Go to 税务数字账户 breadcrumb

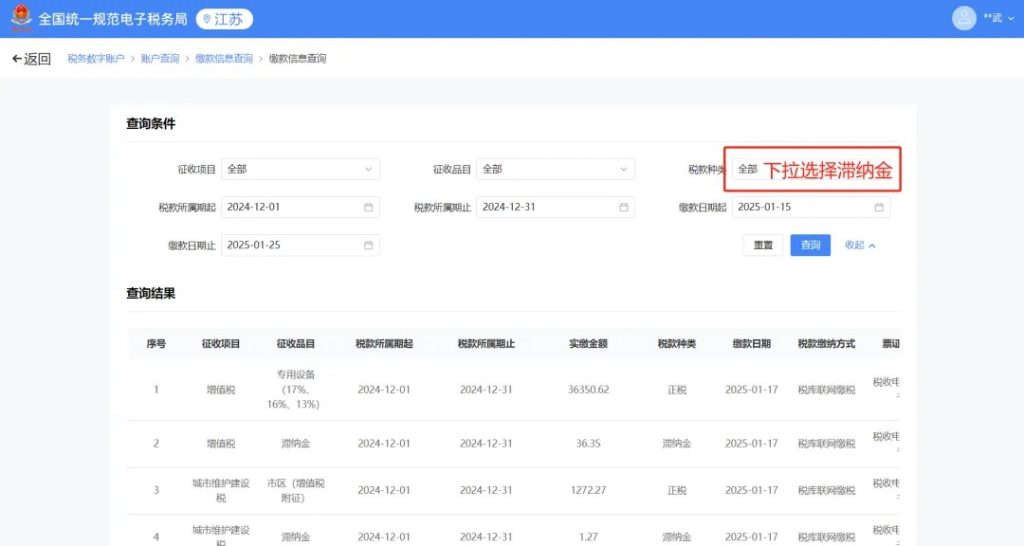(96, 59)
